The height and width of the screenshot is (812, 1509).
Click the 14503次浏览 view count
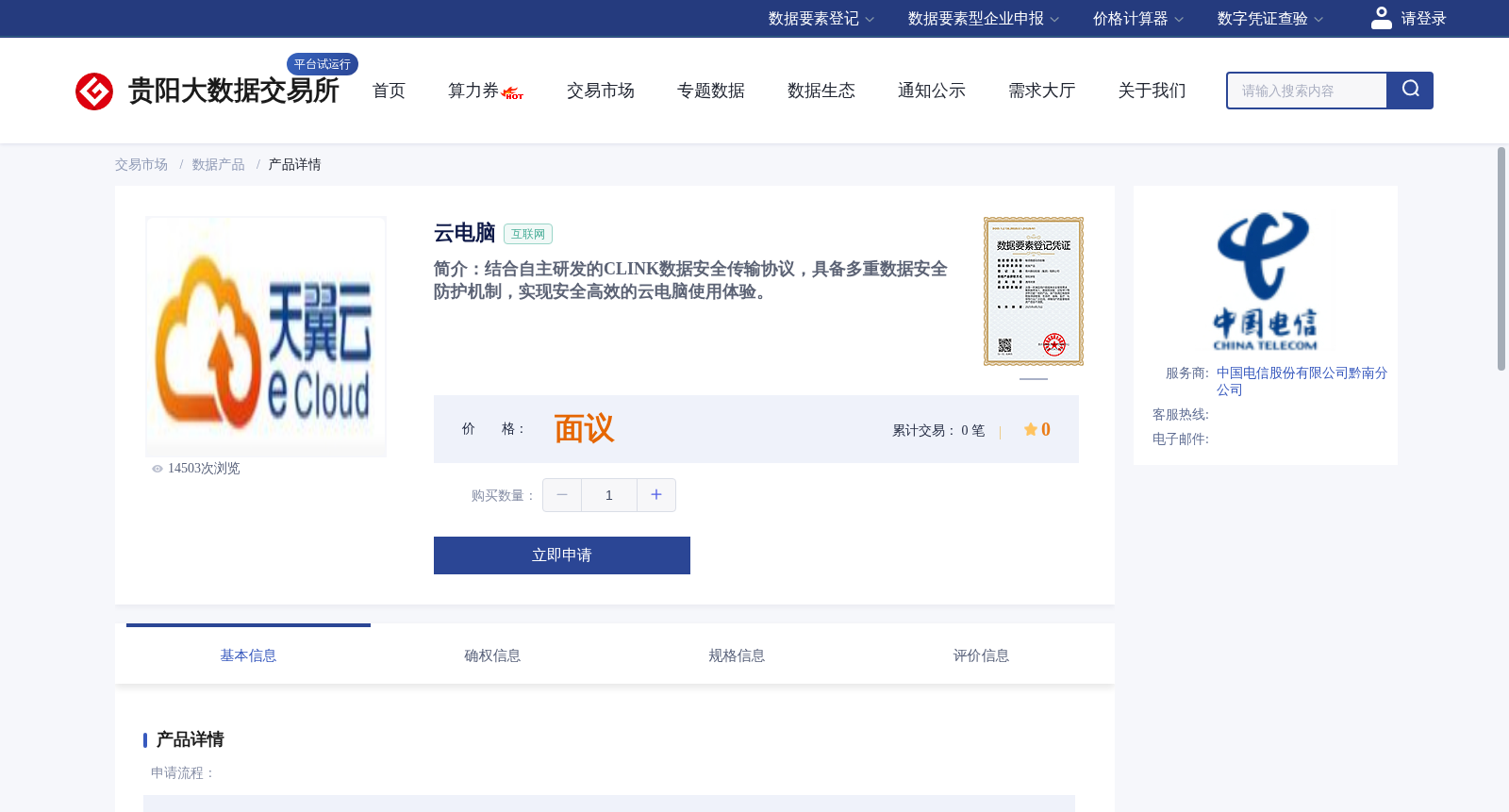click(204, 469)
